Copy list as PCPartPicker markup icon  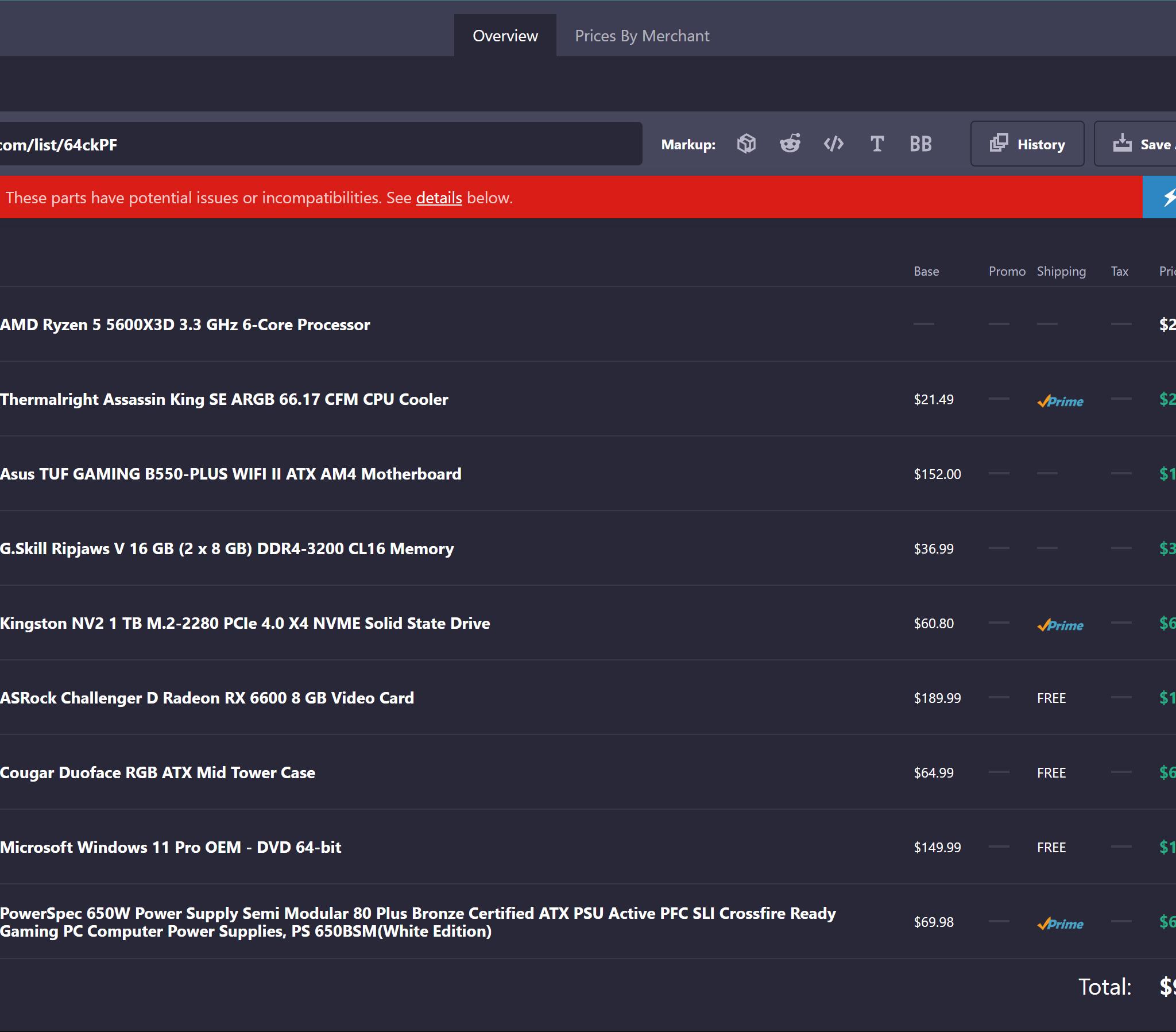click(x=746, y=144)
